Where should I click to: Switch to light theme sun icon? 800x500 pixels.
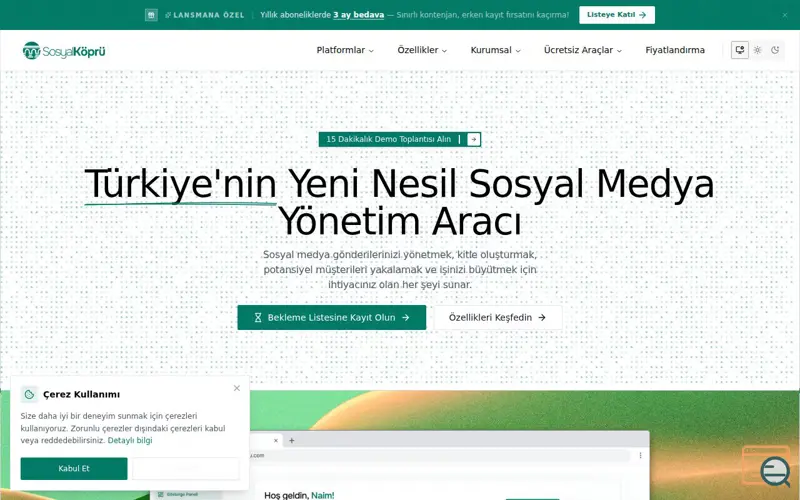click(757, 50)
